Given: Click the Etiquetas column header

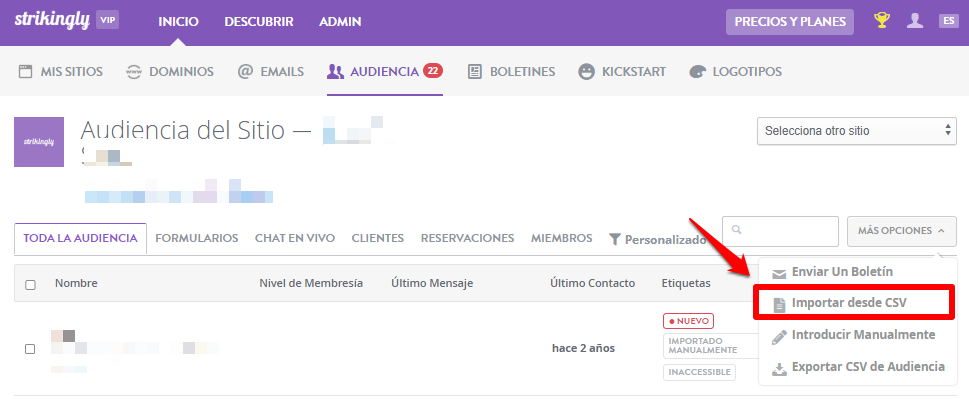Looking at the screenshot, I should 686,283.
